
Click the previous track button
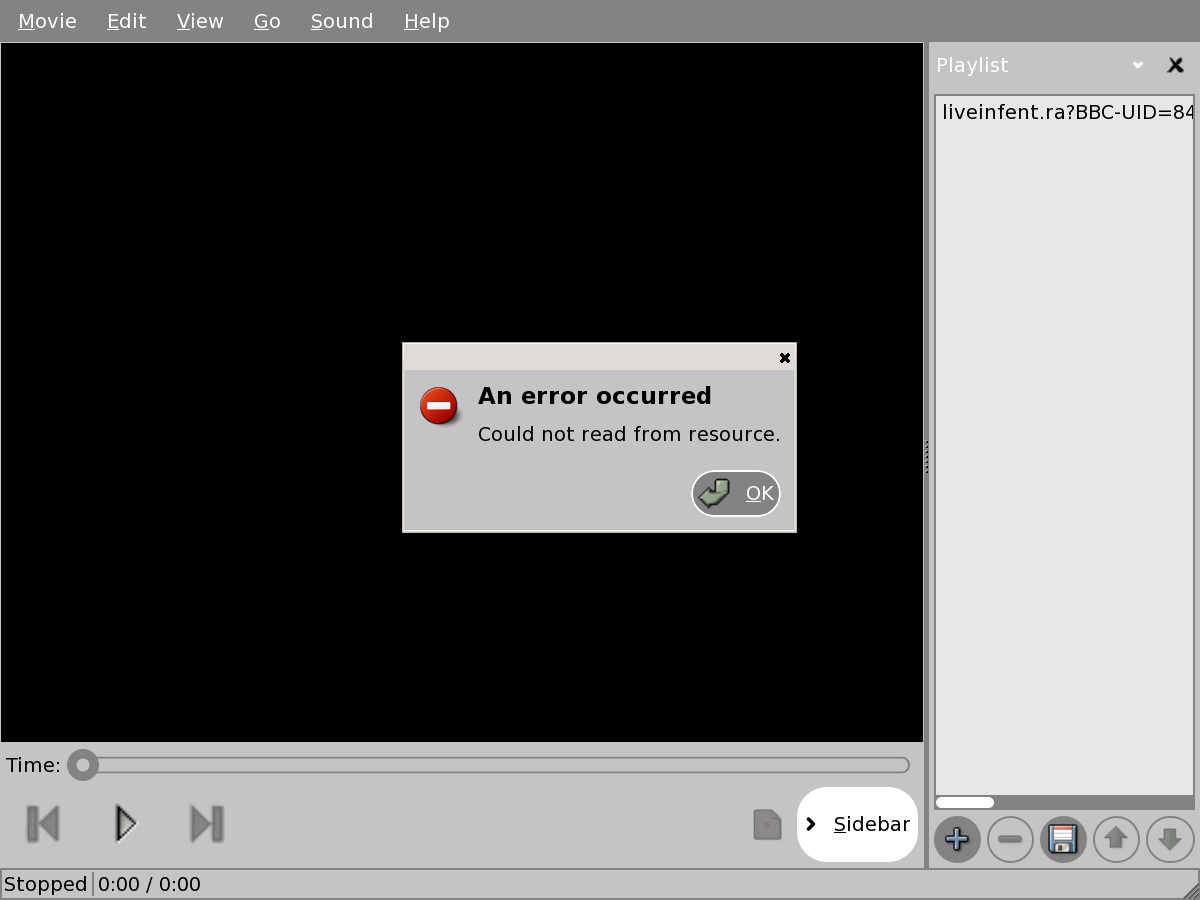point(43,824)
